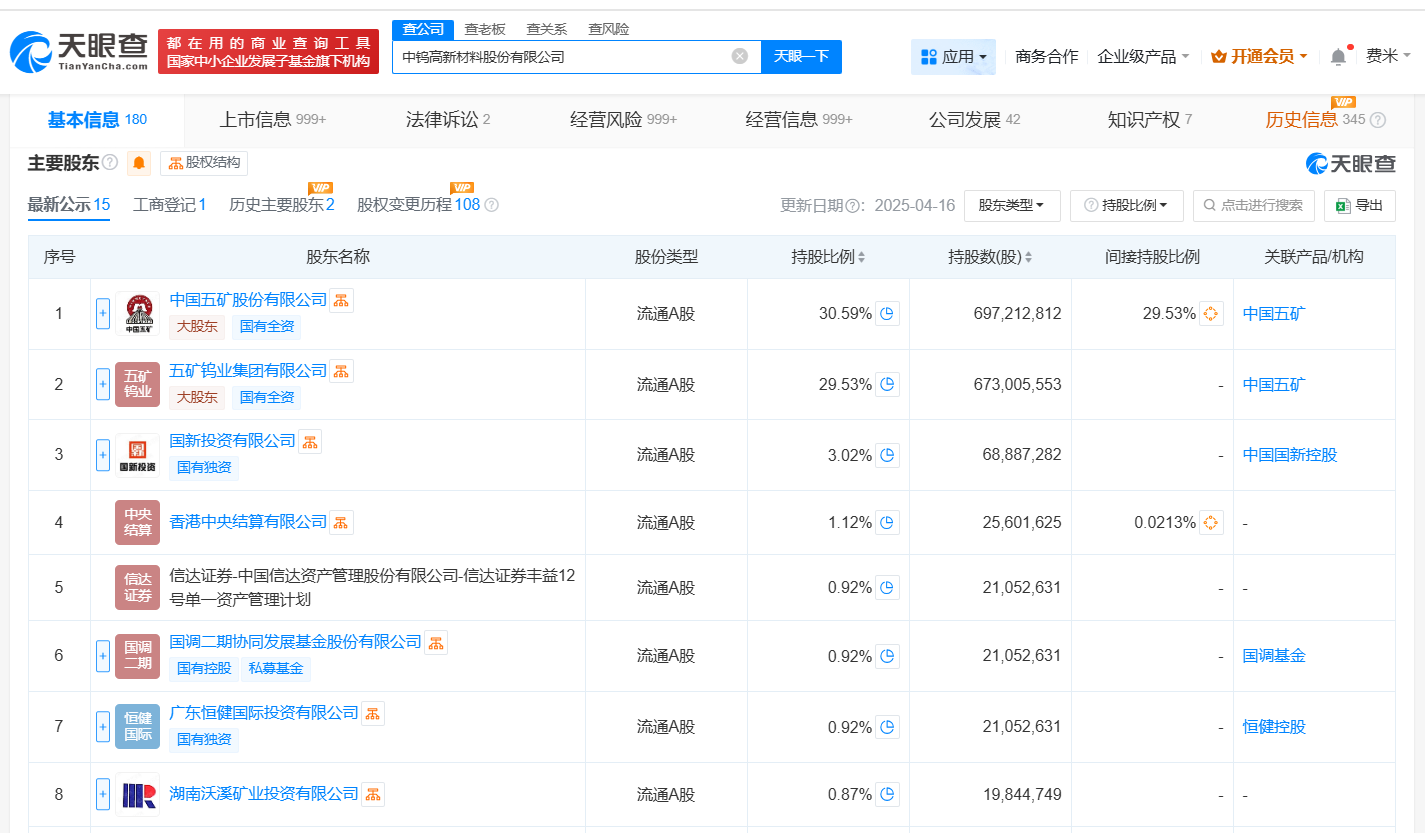This screenshot has width=1425, height=833.
Task: Open pie chart icon for 30.59% holding
Action: coord(888,314)
